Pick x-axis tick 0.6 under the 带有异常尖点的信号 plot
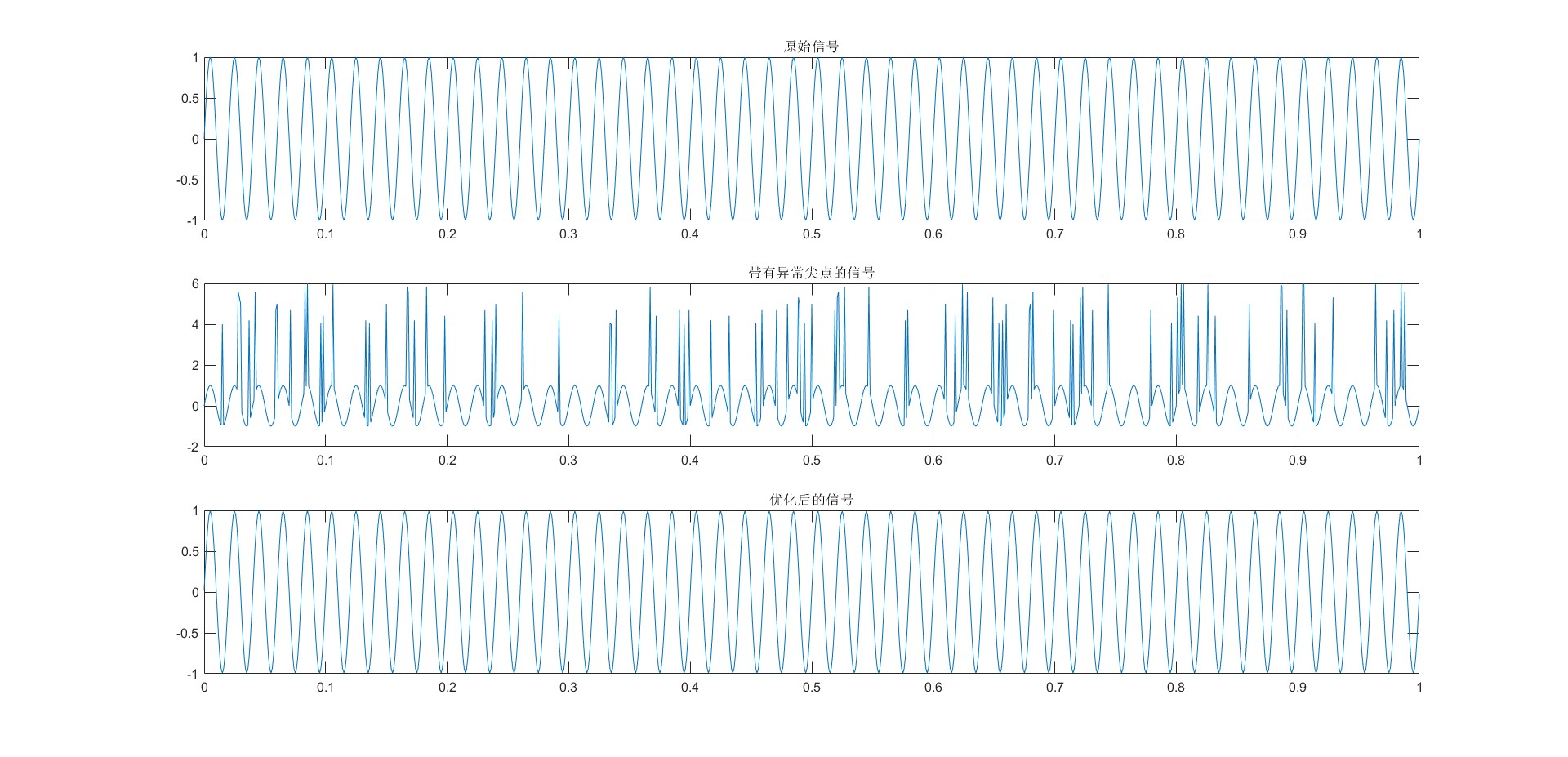1568x757 pixels. point(933,461)
